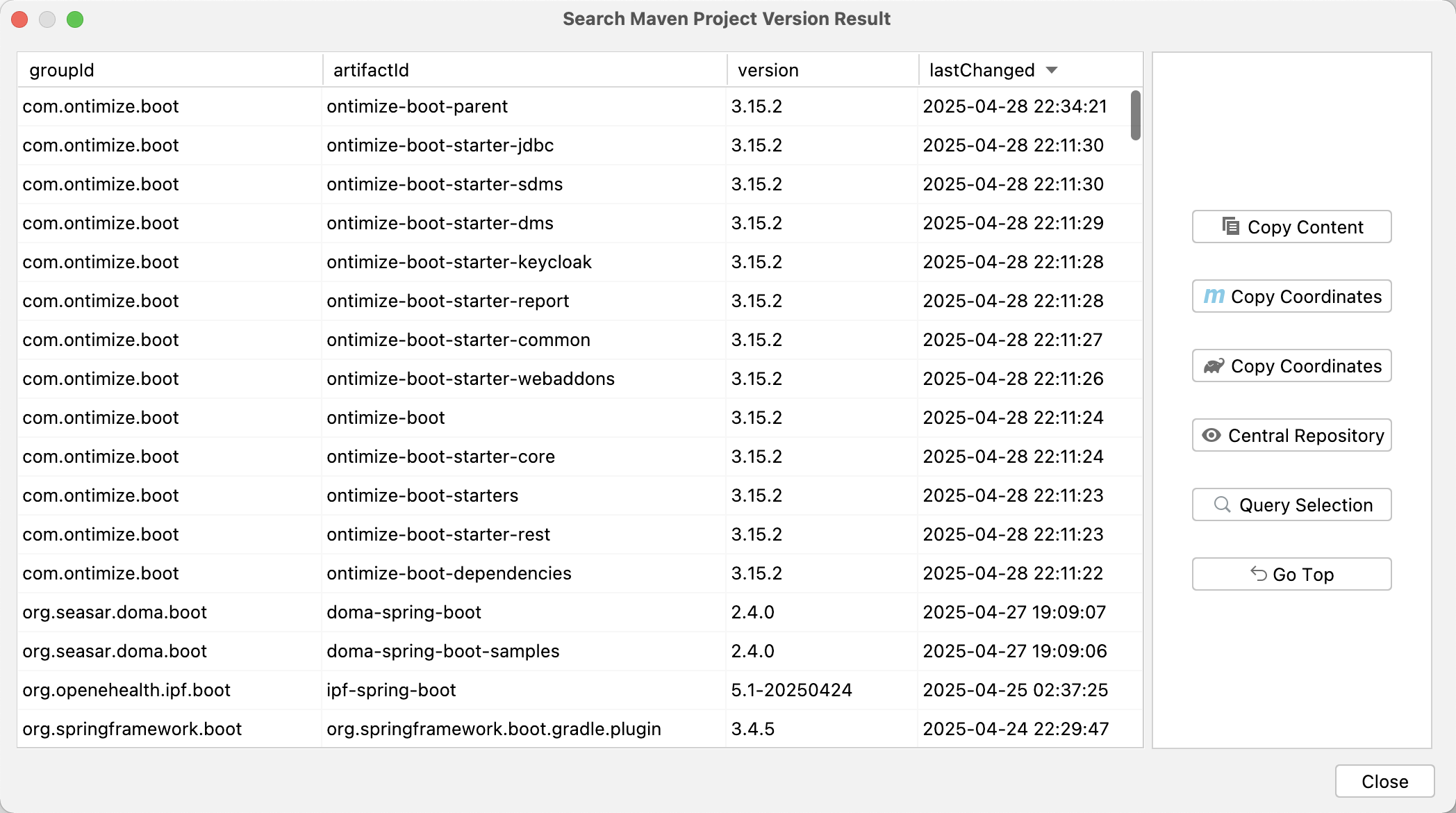
Task: Select the org.springframework.boot.gradle.plugin artifact
Action: pos(494,729)
